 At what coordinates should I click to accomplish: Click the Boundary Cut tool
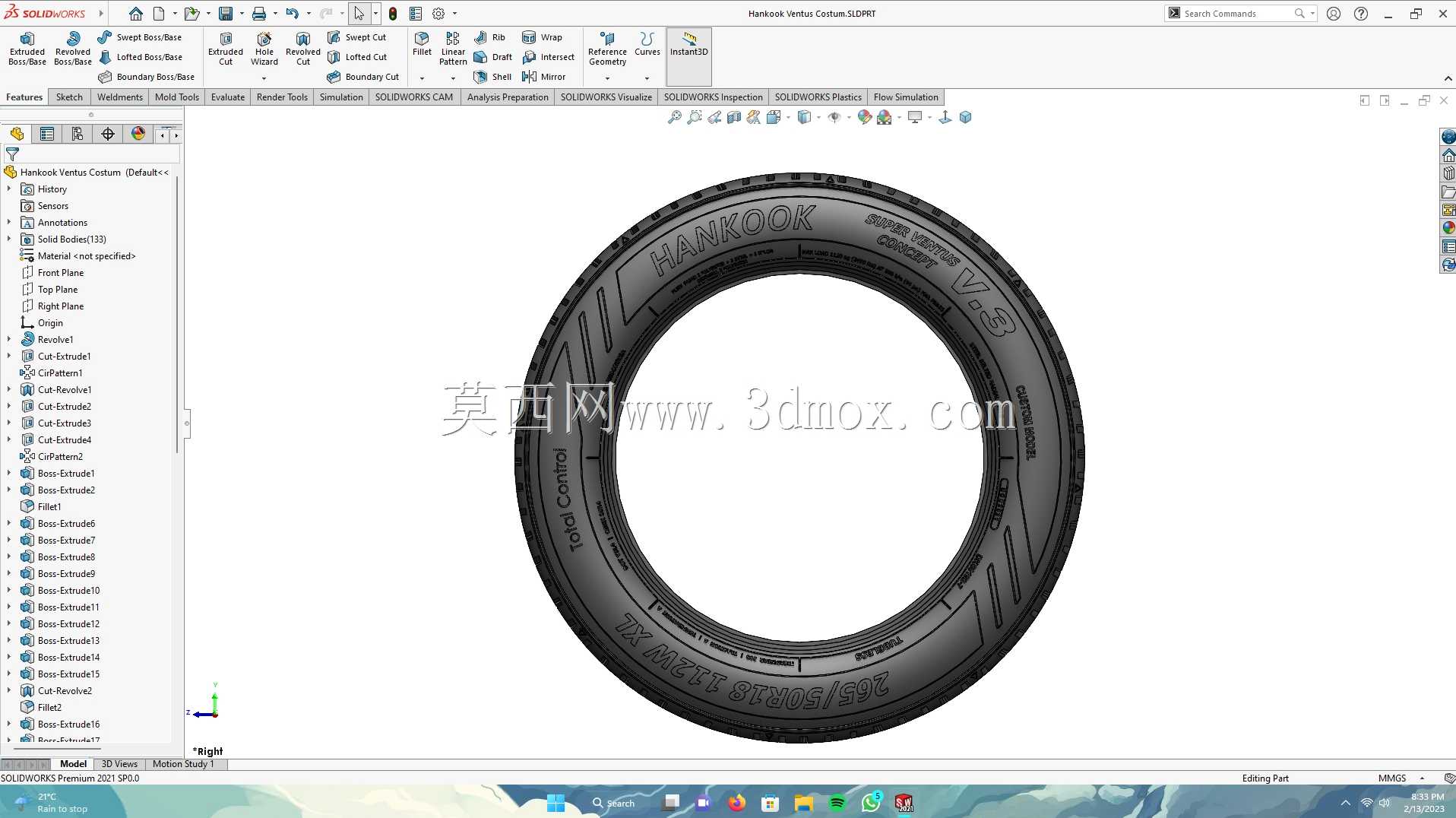[x=363, y=77]
